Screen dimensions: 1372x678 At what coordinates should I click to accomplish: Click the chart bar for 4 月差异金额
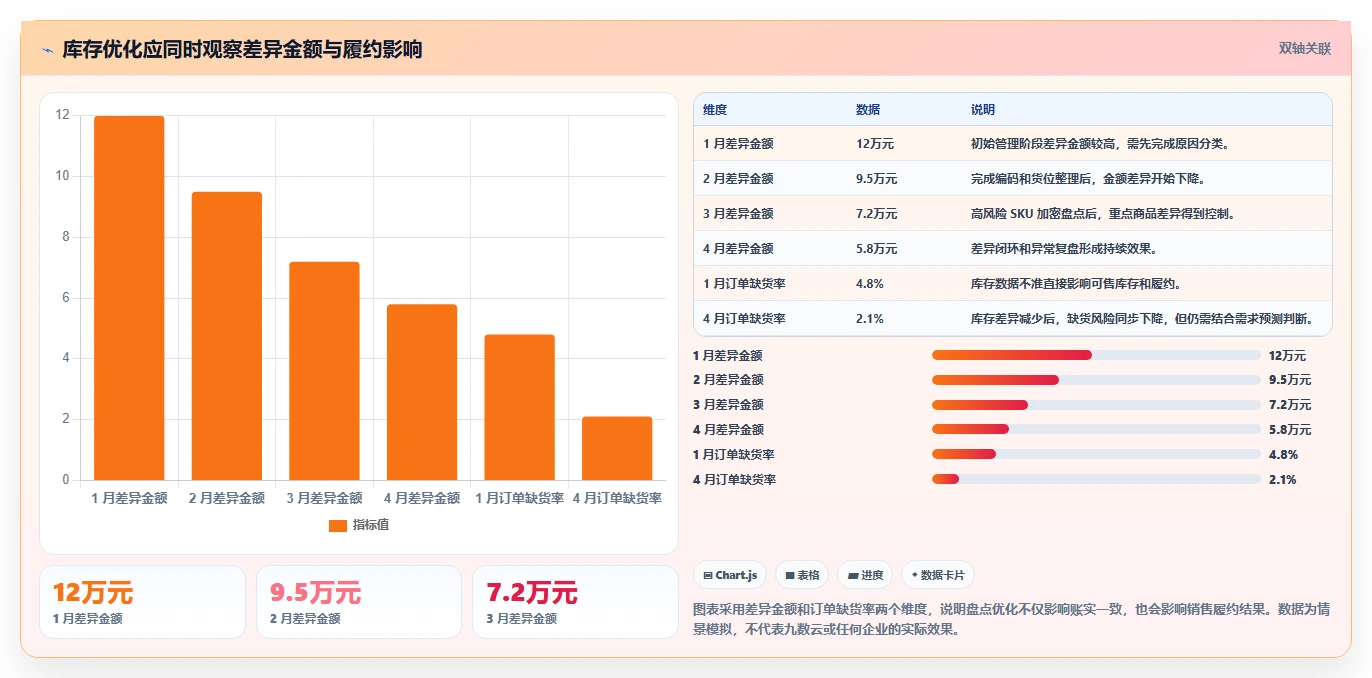[422, 392]
